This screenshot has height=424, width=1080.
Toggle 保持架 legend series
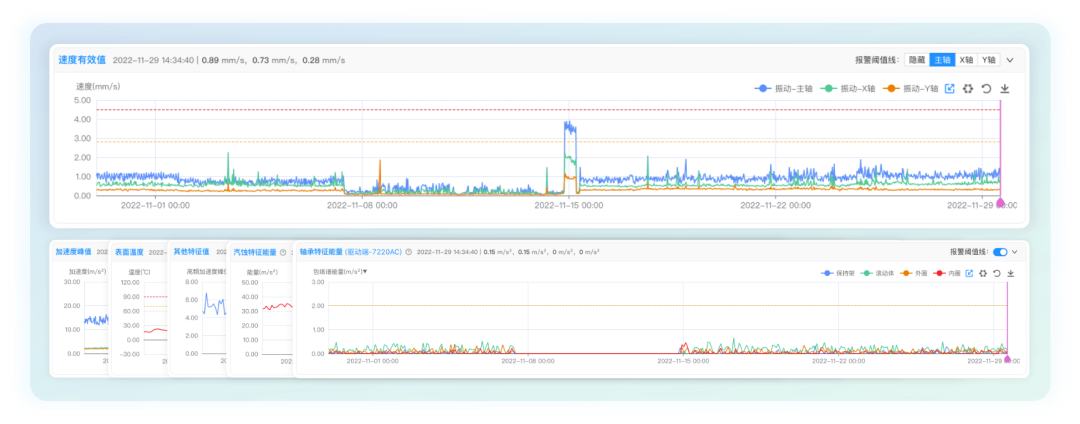838,273
